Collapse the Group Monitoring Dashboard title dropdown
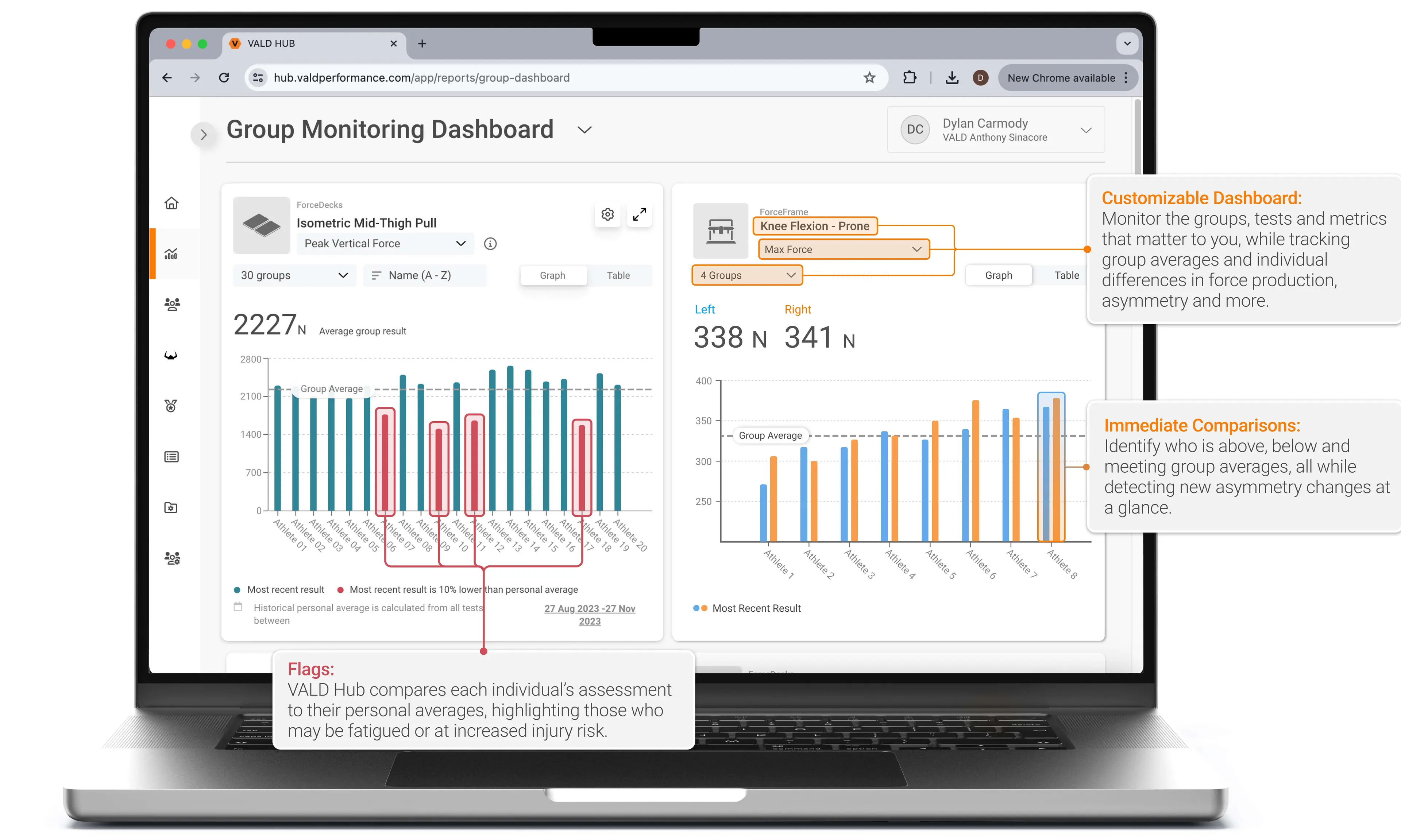Viewport: 1401px width, 840px height. pos(584,129)
